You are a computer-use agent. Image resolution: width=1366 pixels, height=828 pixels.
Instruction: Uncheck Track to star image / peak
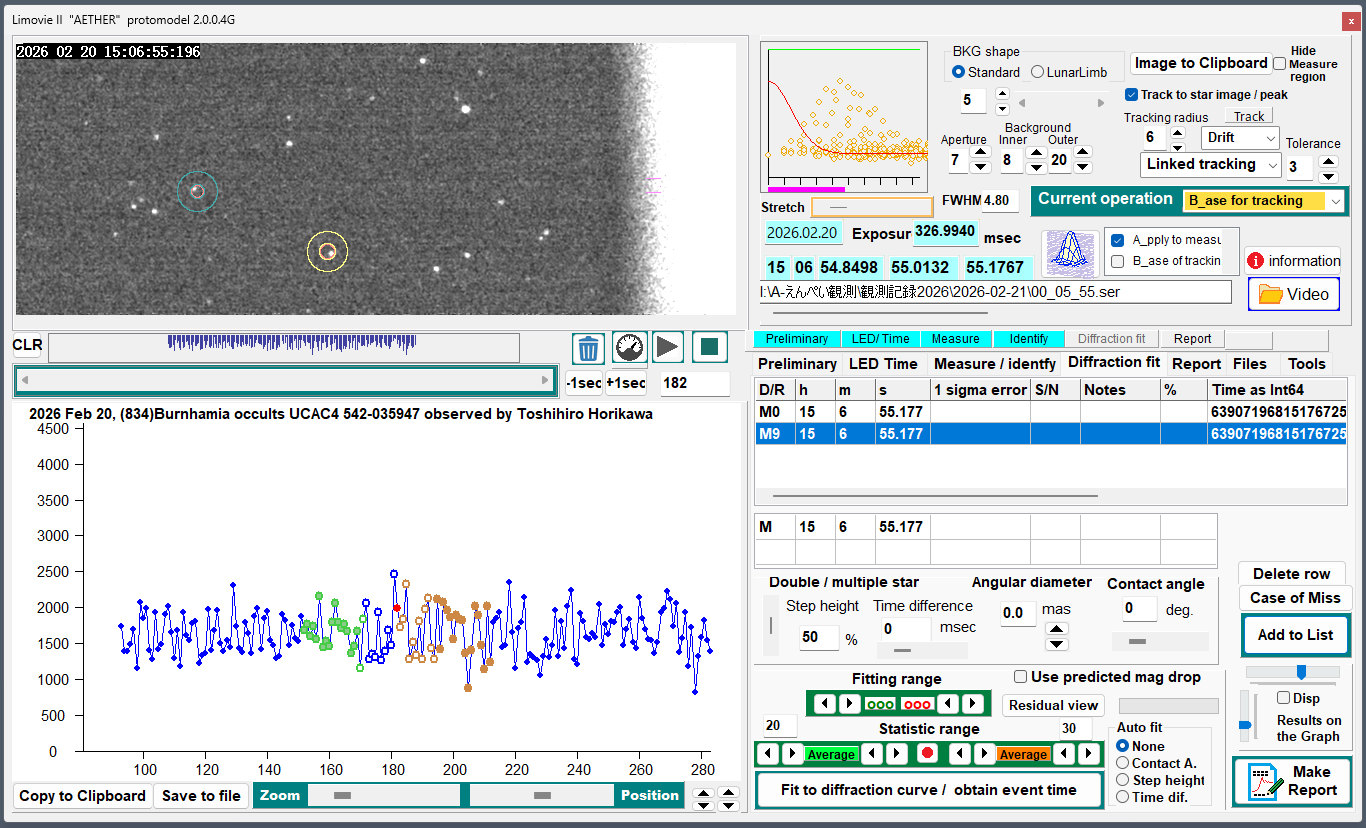click(x=1131, y=95)
